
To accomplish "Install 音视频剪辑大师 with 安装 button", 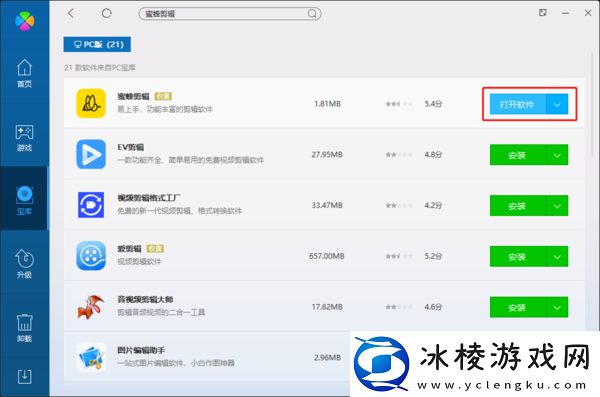I will (x=518, y=307).
